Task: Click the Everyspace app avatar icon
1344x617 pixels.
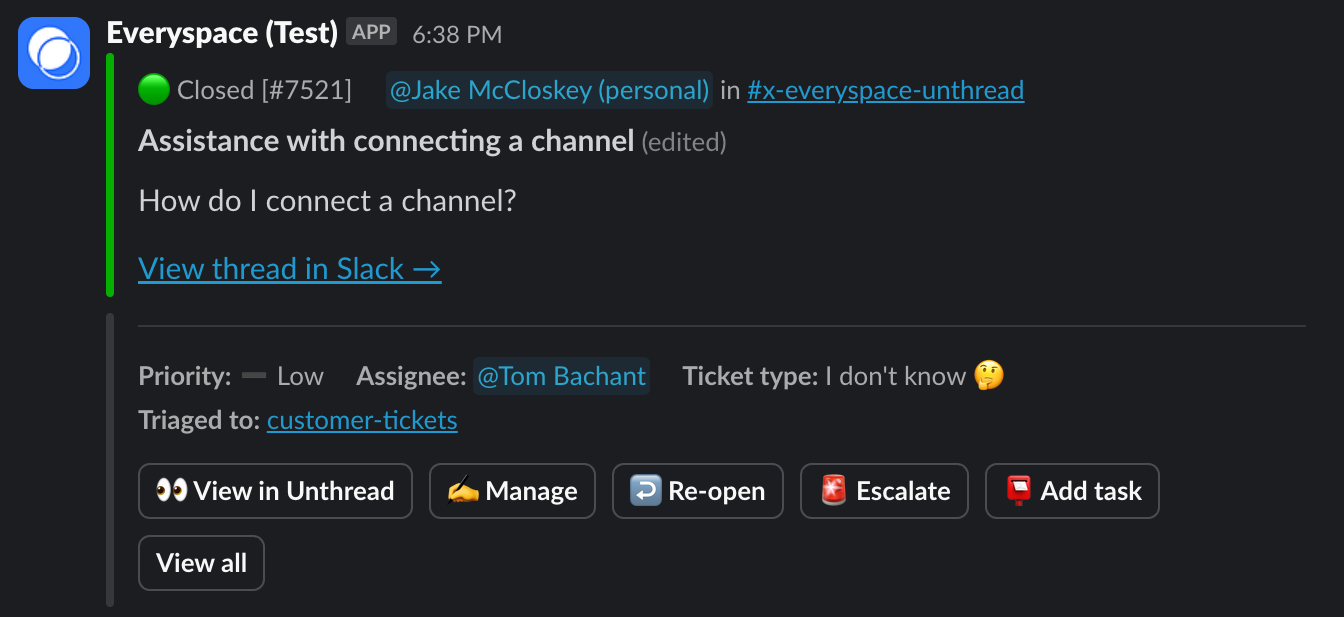Action: [x=53, y=52]
